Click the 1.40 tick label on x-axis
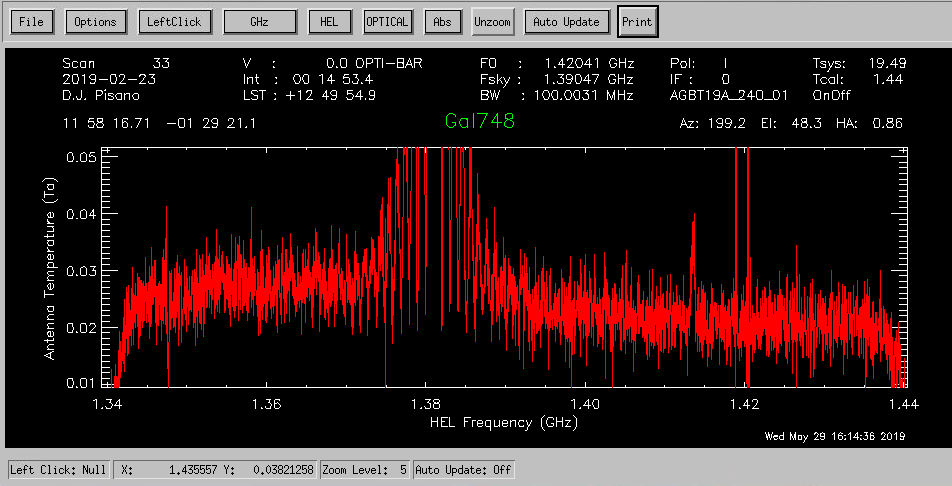This screenshot has height=486, width=952. (x=585, y=405)
